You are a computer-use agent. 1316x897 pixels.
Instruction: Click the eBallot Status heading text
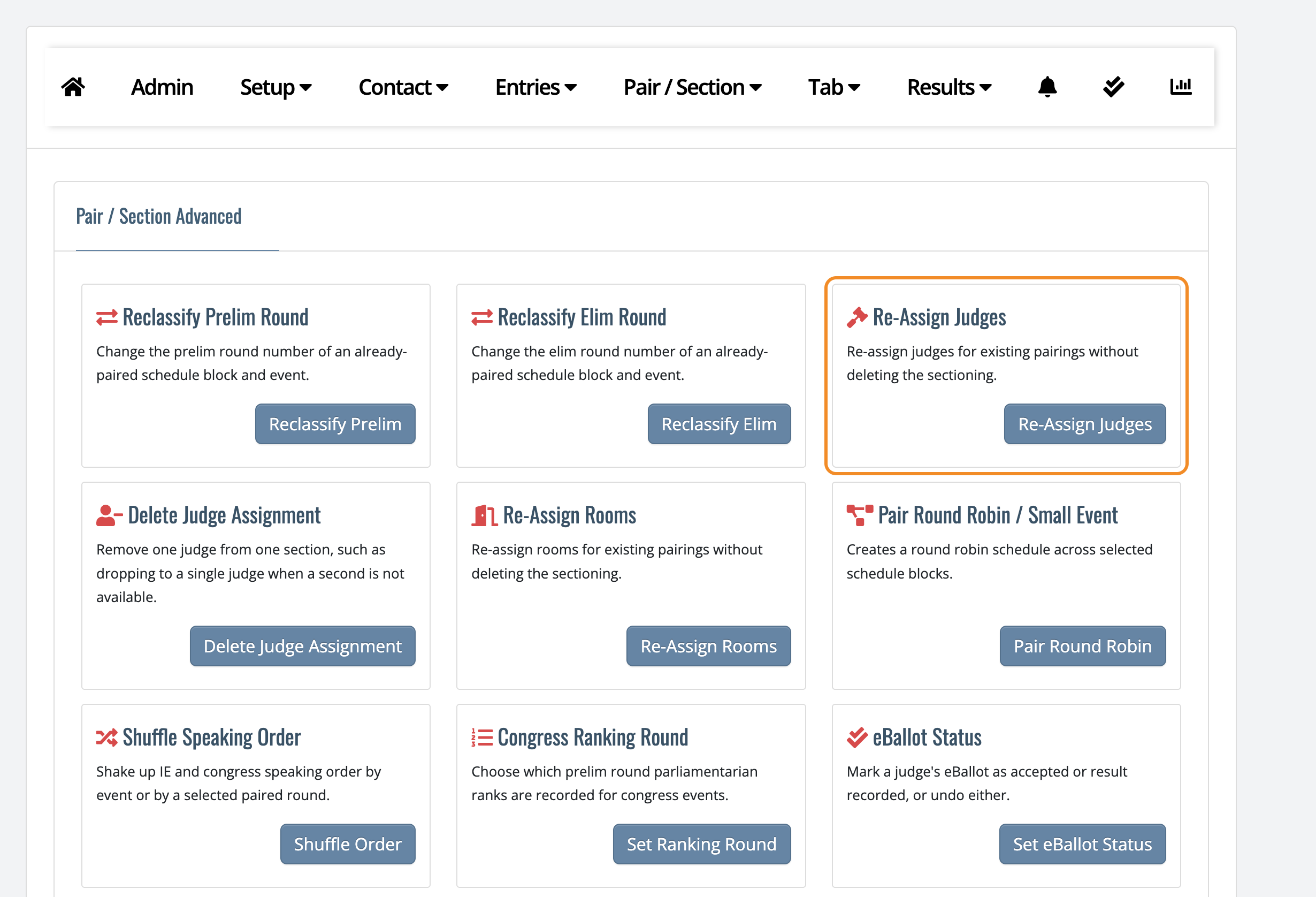(x=927, y=738)
